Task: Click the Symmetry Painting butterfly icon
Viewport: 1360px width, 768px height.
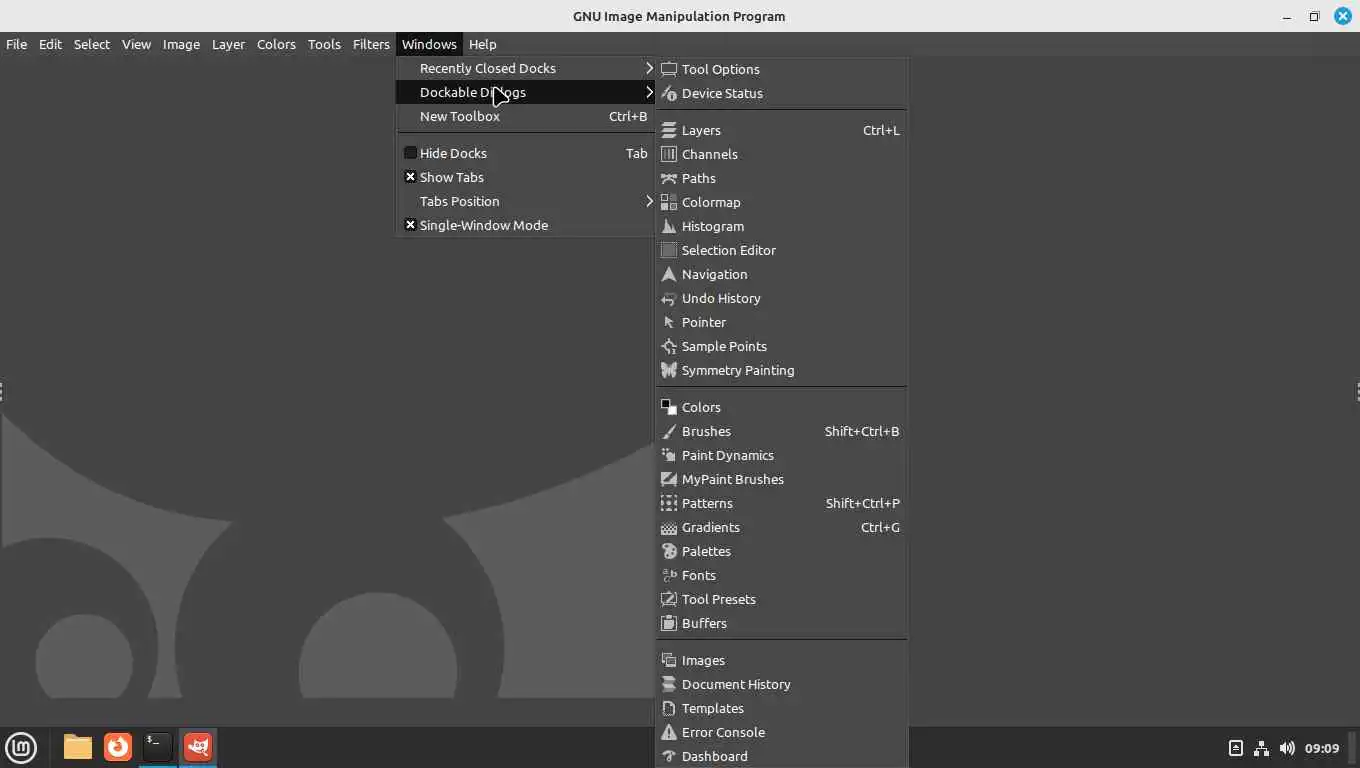Action: coord(669,370)
